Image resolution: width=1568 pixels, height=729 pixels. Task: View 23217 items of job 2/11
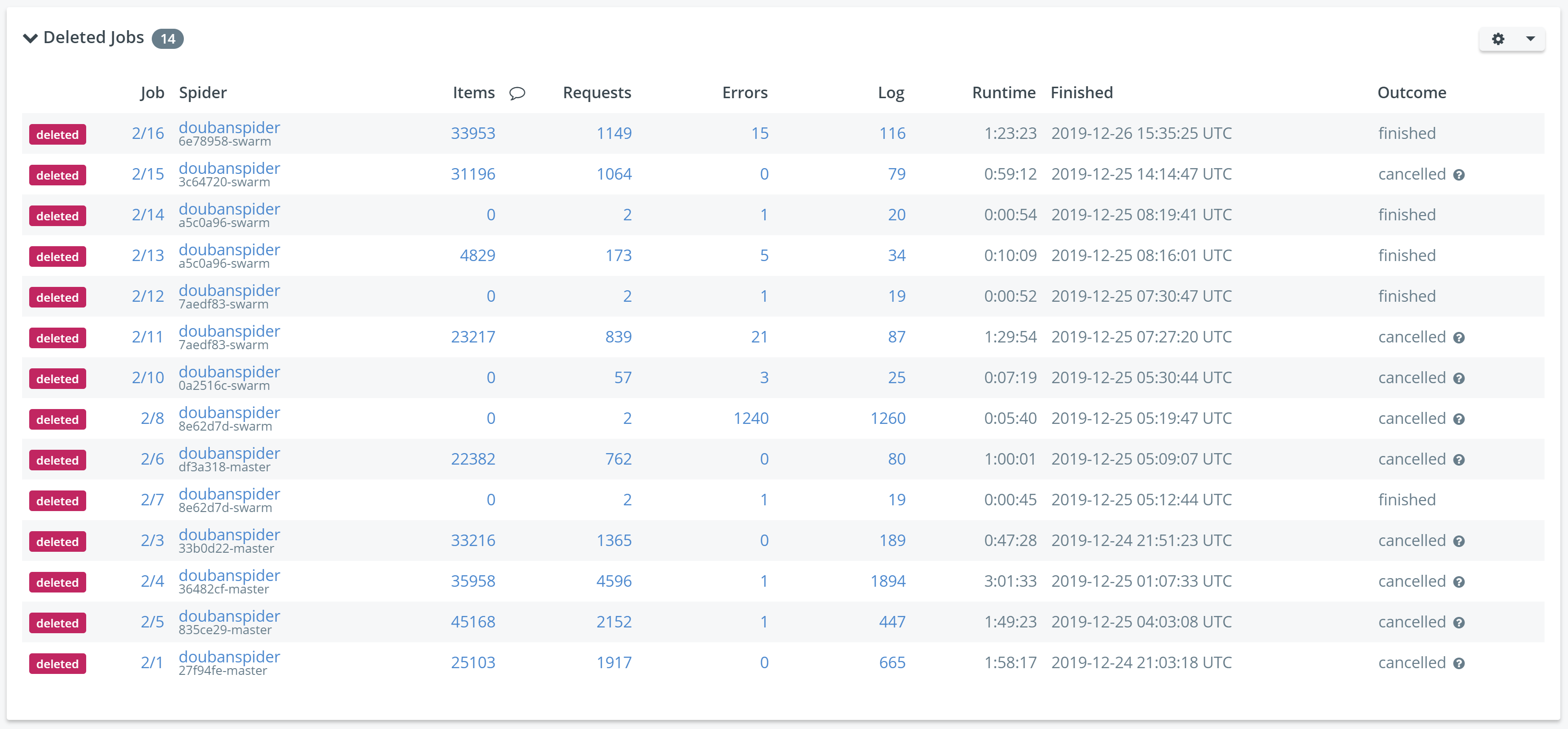[473, 337]
